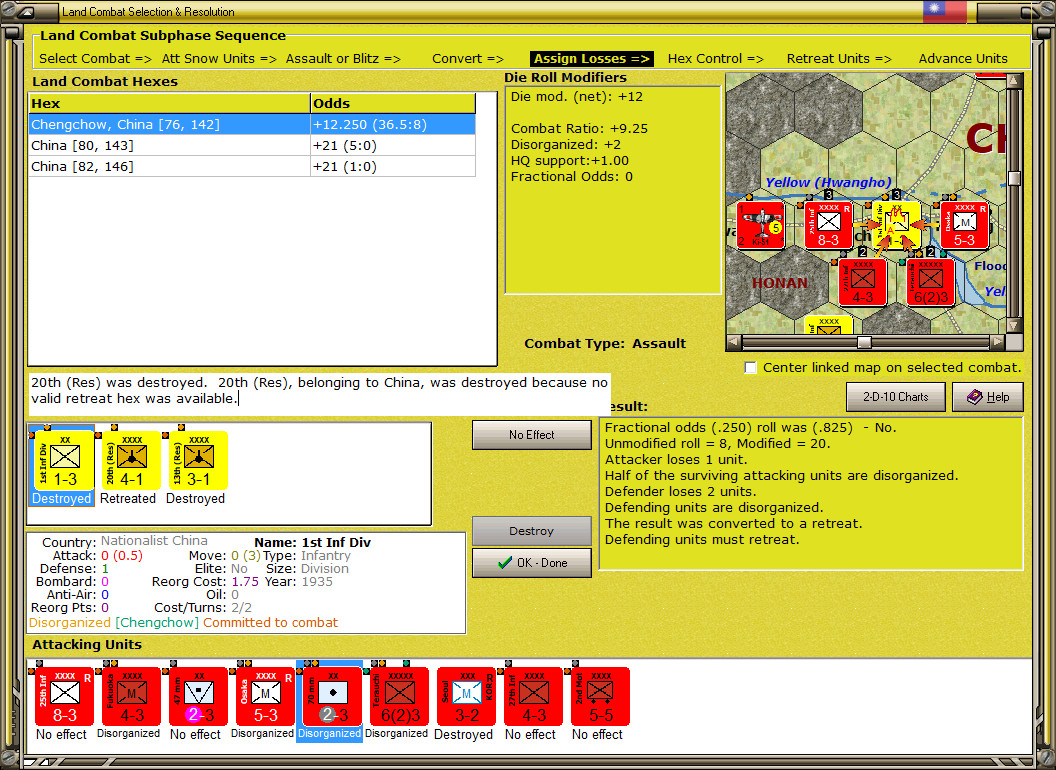
Task: Click the Advance Units subphase step
Action: click(x=963, y=59)
